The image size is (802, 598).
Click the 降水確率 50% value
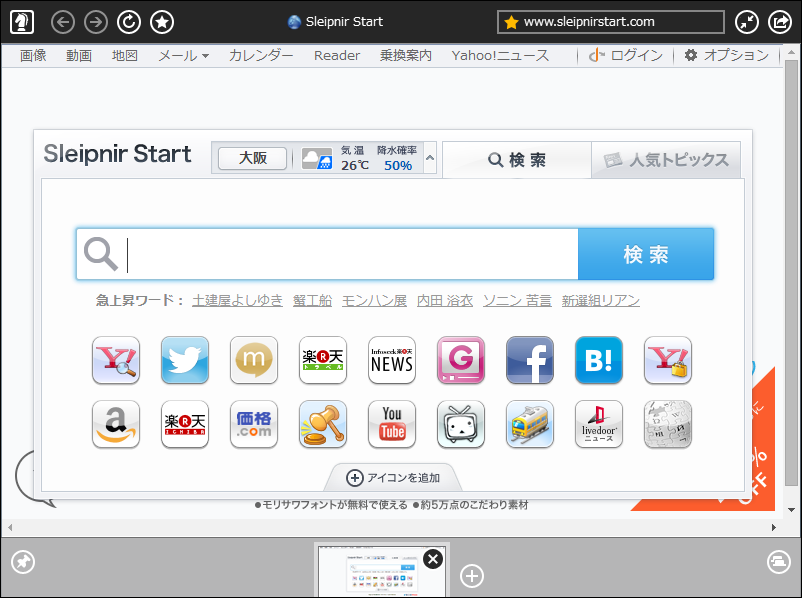[398, 166]
